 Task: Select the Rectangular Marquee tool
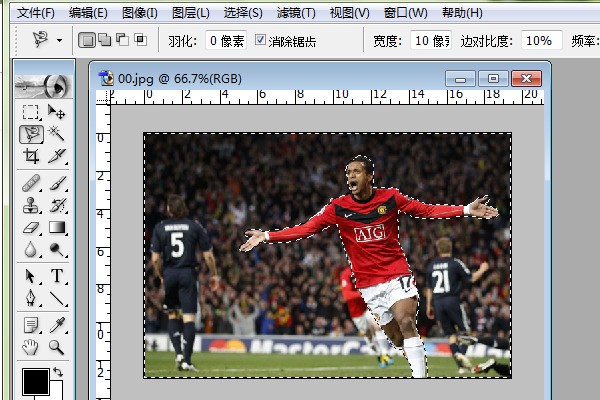point(31,111)
